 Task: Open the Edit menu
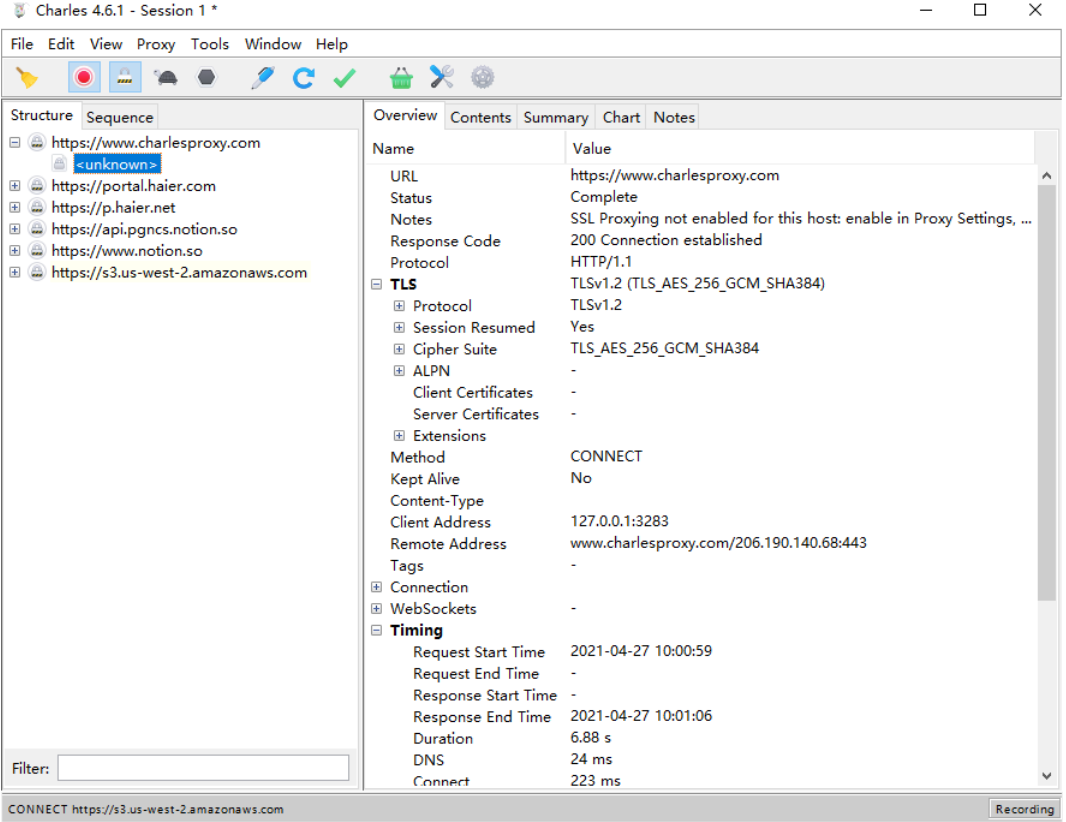pyautogui.click(x=61, y=44)
